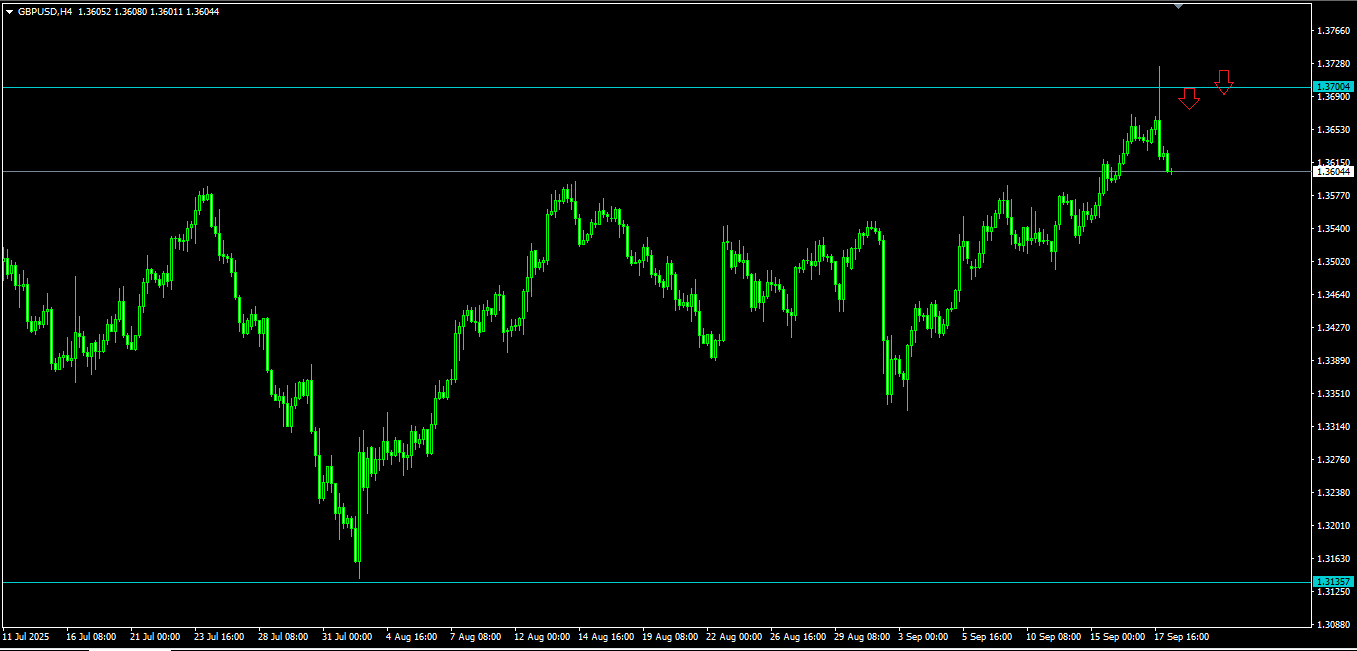The image size is (1357, 651).
Task: Click the 11 Jul 2025 date label
Action: coord(26,636)
